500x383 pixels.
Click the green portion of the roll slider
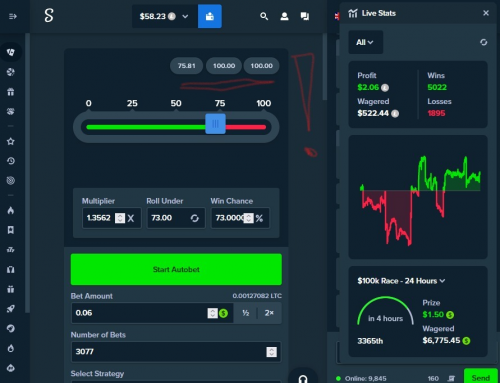146,127
